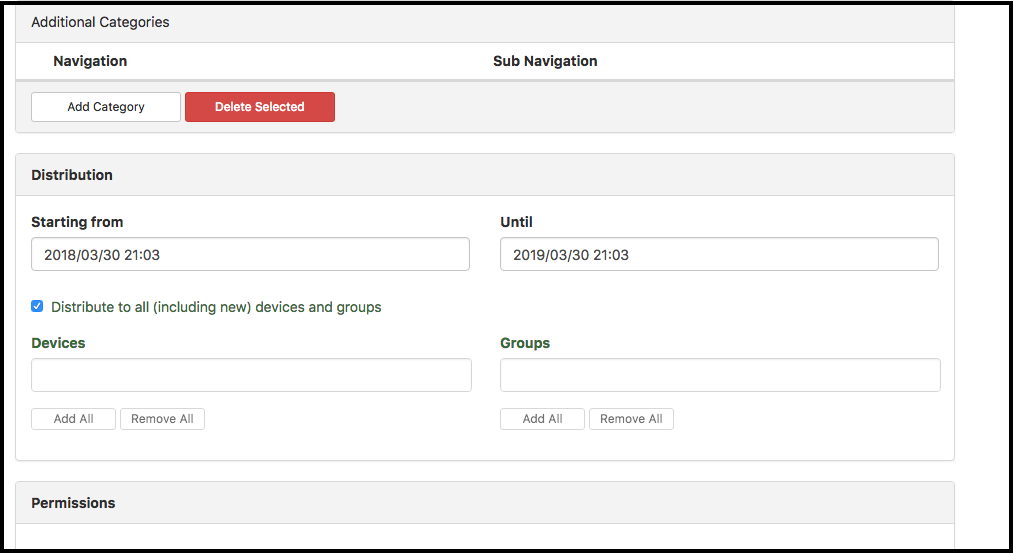Select the Navigation column header
The image size is (1013, 553).
coord(90,61)
